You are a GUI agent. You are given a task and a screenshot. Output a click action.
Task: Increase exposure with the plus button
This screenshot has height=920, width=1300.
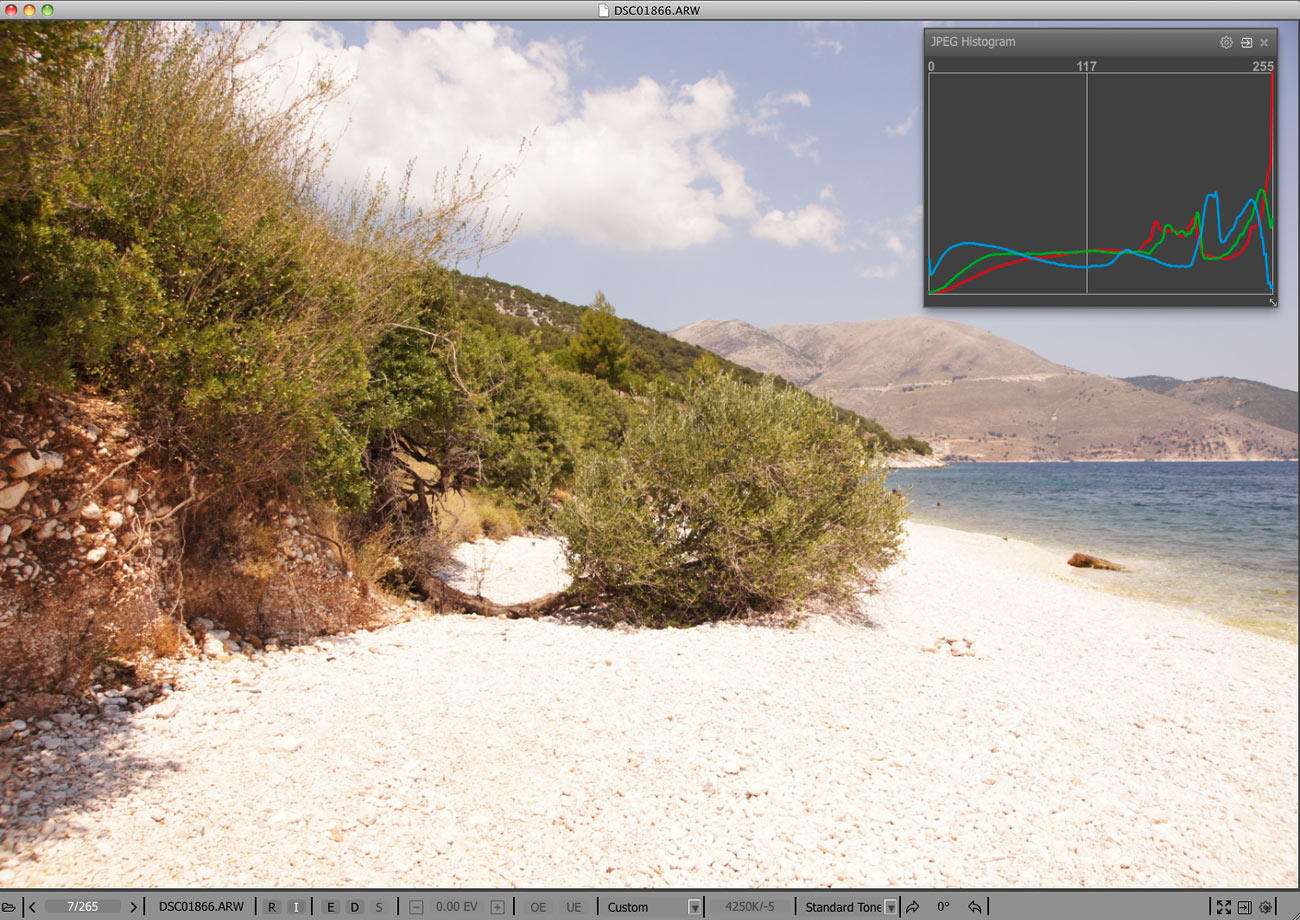click(x=497, y=907)
